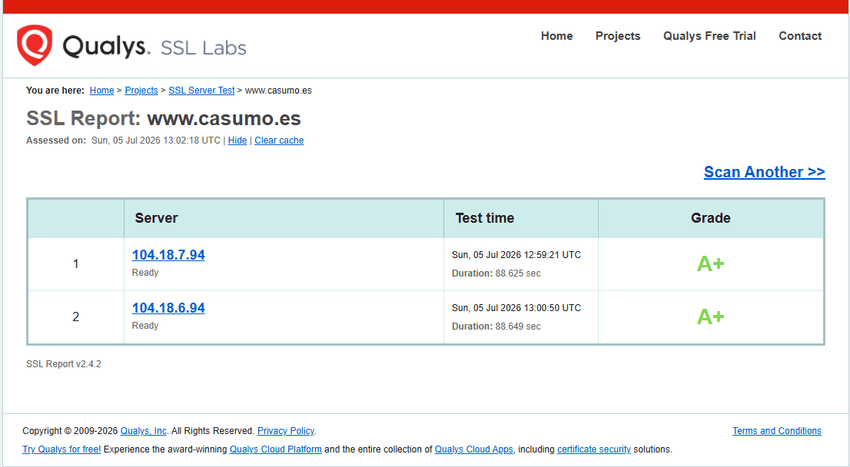Open the Qualys, Inc footer link
The height and width of the screenshot is (467, 850).
click(x=143, y=431)
